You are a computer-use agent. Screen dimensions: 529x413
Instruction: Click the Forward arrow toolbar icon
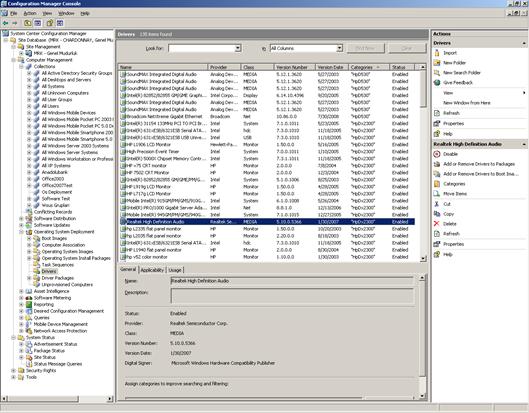tap(15, 23)
